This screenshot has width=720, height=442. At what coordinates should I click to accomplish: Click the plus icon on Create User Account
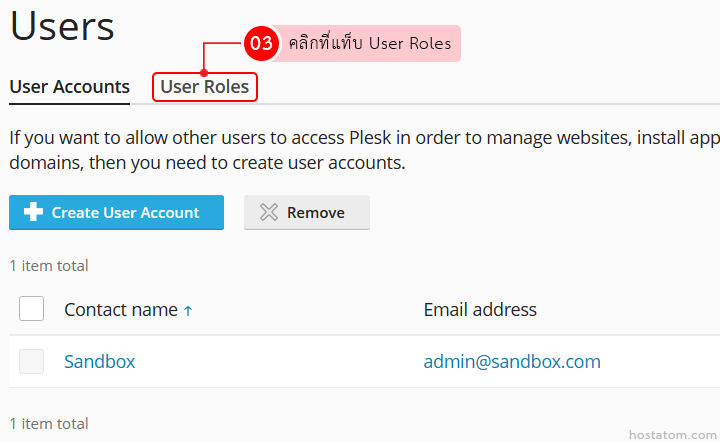point(33,212)
